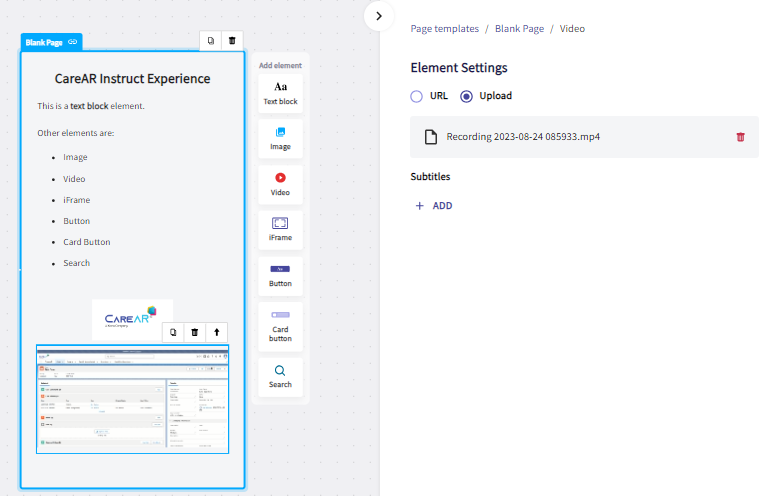The width and height of the screenshot is (779, 496).
Task: Select the CareAR logo image
Action: [132, 318]
